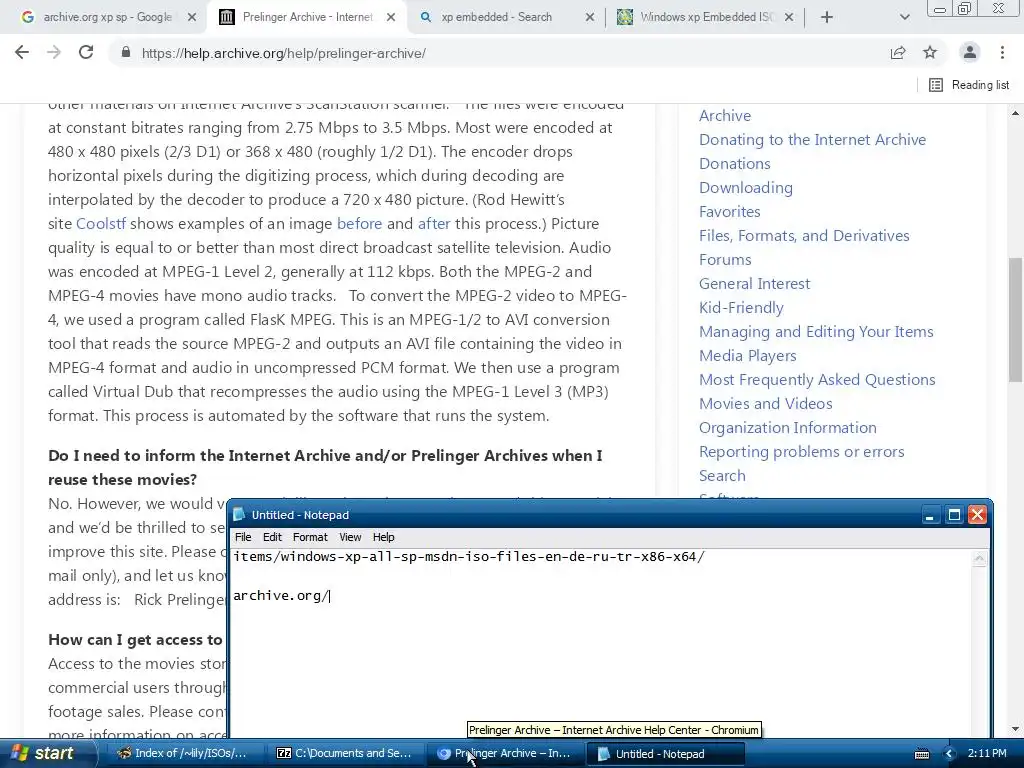Open the Favorites sidebar link
Image resolution: width=1024 pixels, height=768 pixels.
pos(729,212)
